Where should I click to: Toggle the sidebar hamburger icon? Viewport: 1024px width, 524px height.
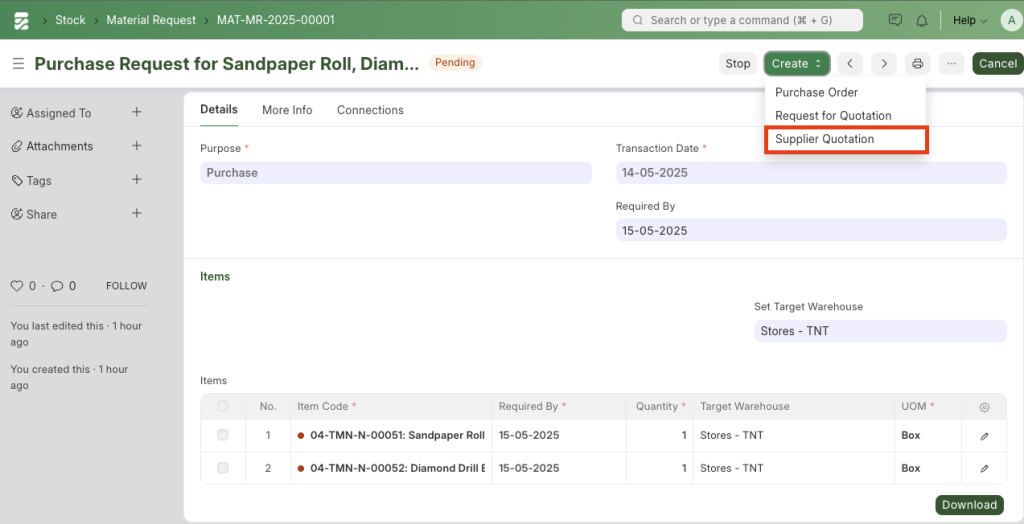point(18,63)
